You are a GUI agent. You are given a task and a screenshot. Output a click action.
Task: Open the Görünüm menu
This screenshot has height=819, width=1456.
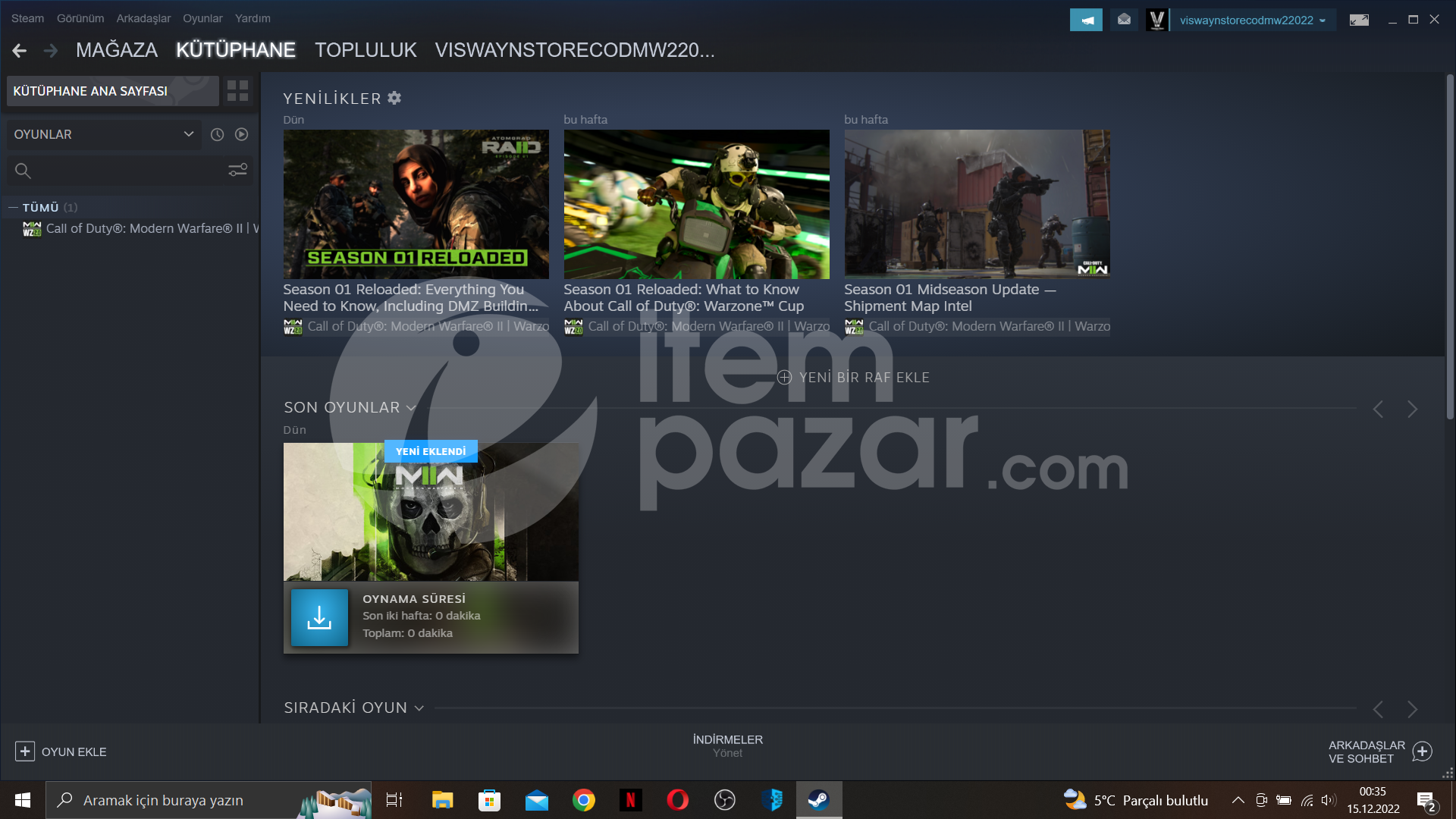80,18
